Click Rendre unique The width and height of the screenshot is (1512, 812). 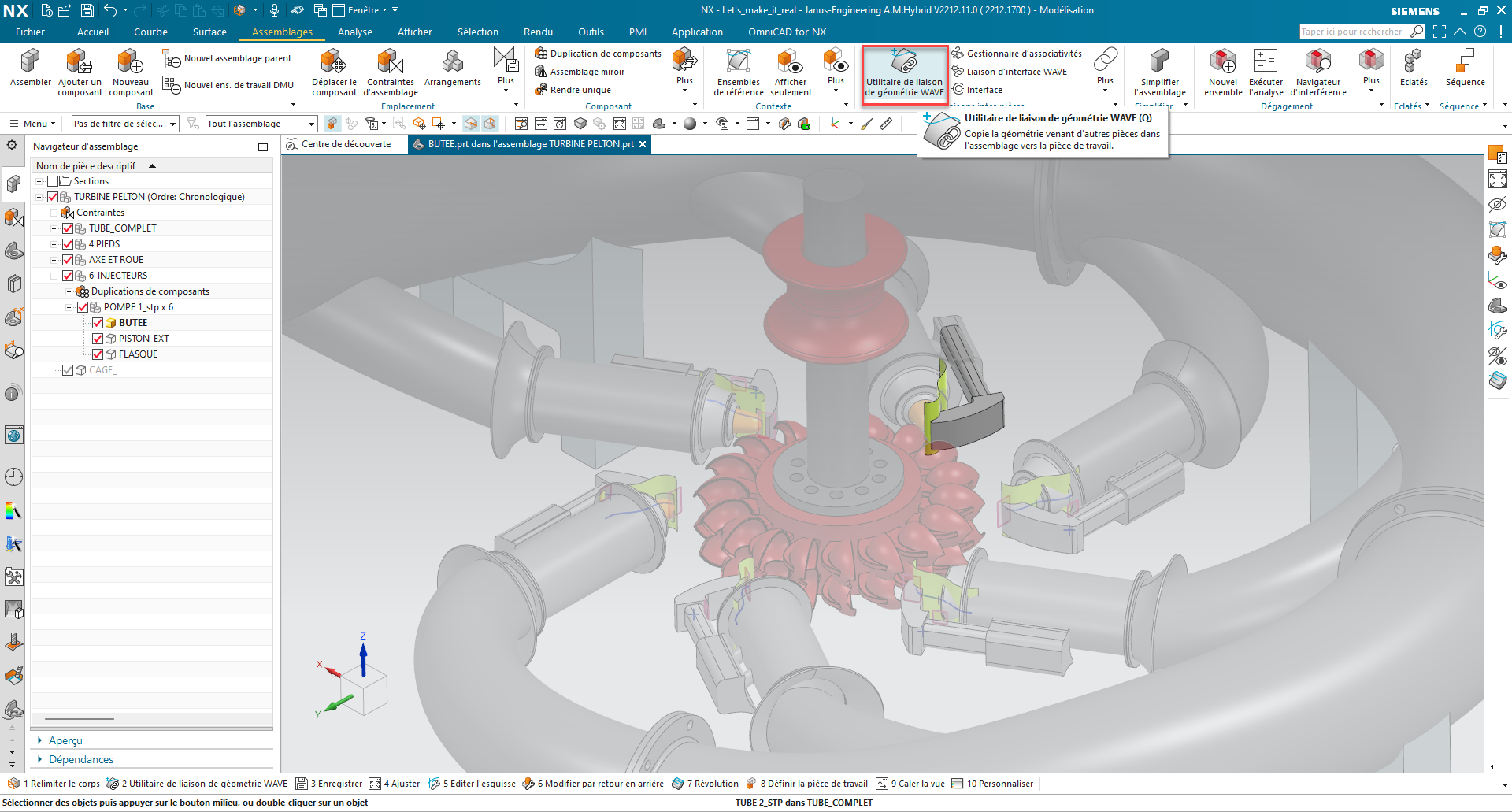(x=573, y=90)
